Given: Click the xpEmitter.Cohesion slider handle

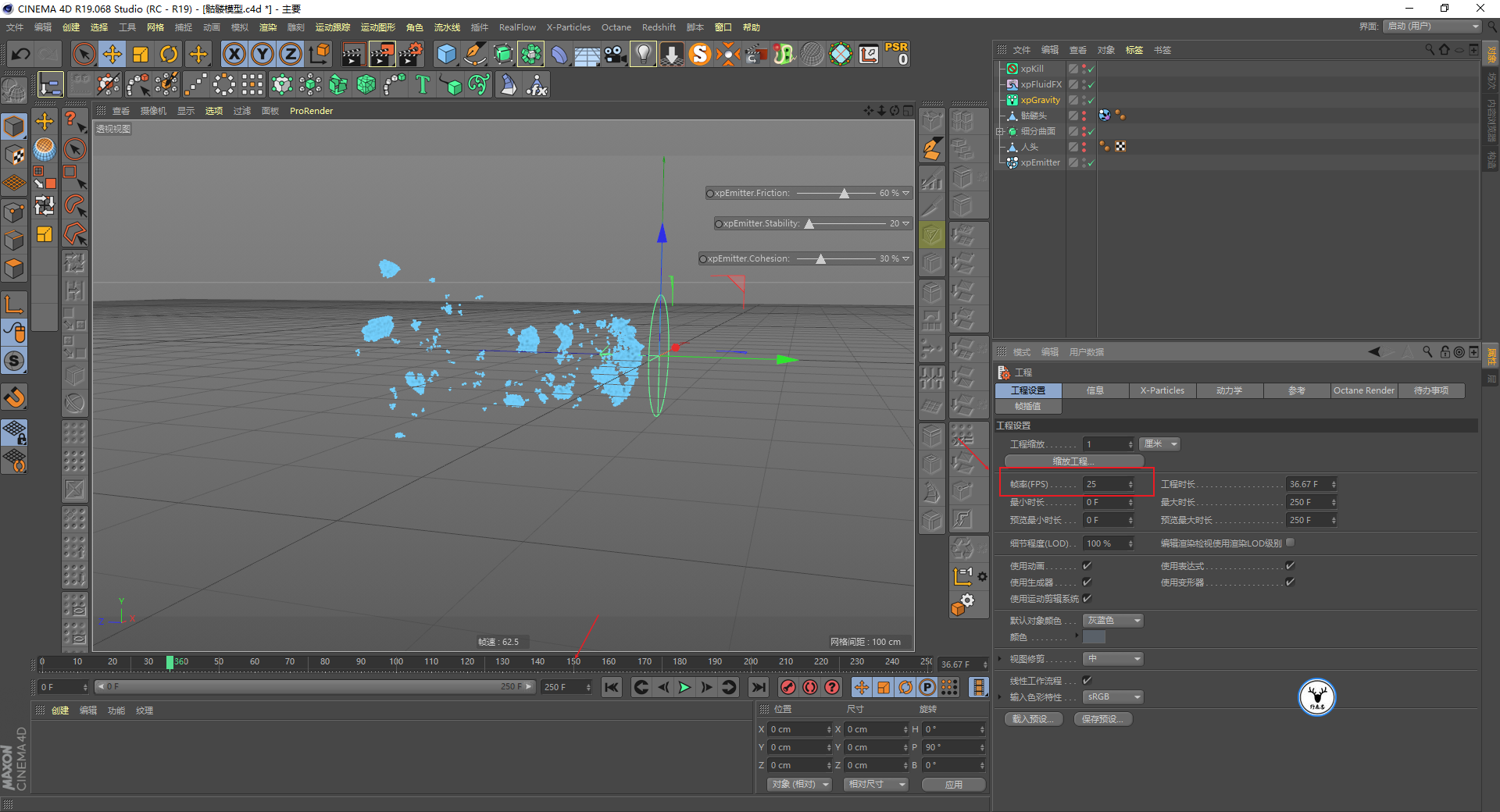Looking at the screenshot, I should 820,259.
